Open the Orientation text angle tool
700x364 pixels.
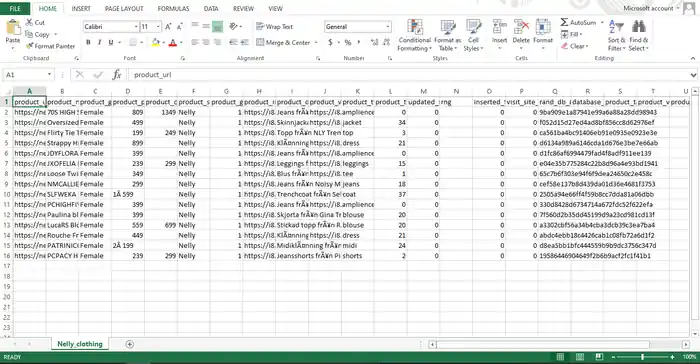point(233,26)
